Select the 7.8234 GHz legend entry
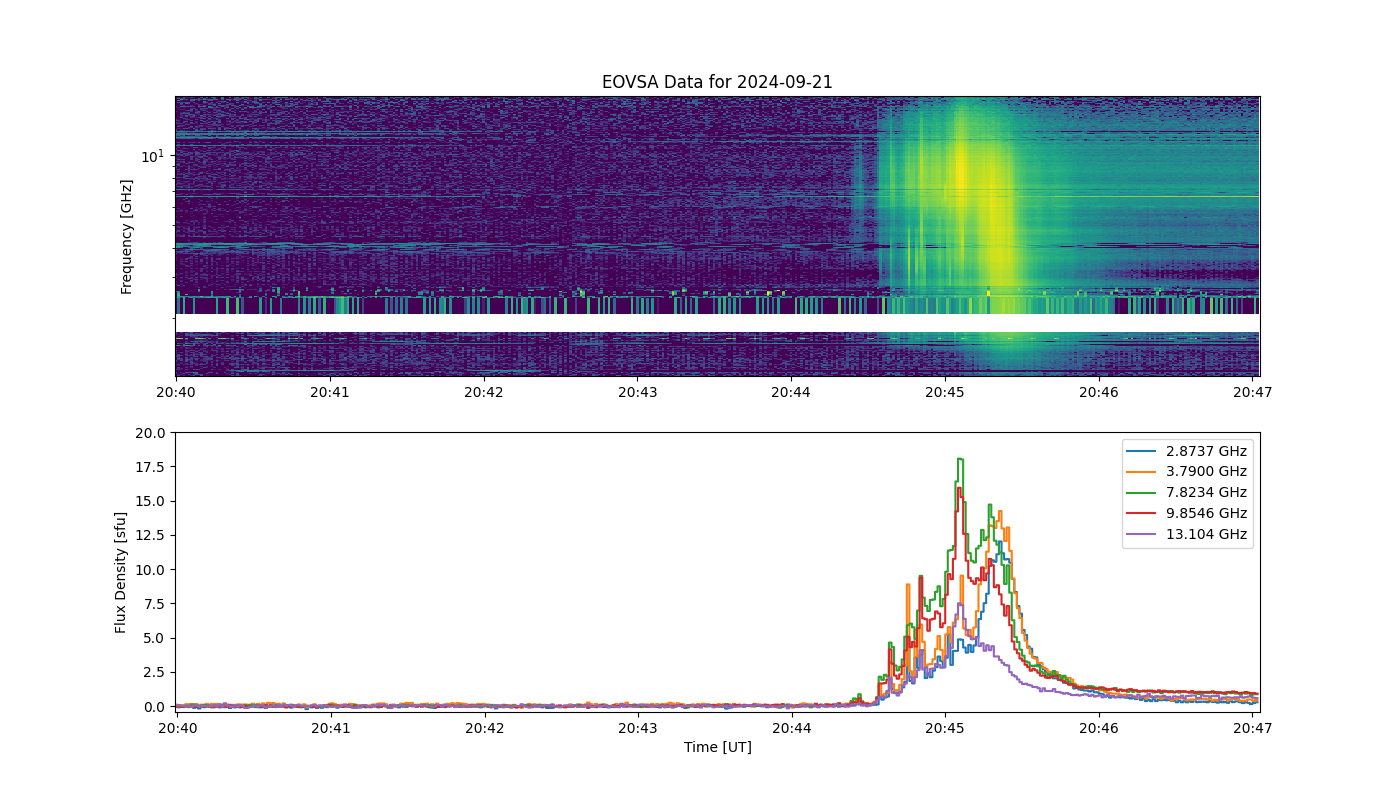 point(1187,493)
